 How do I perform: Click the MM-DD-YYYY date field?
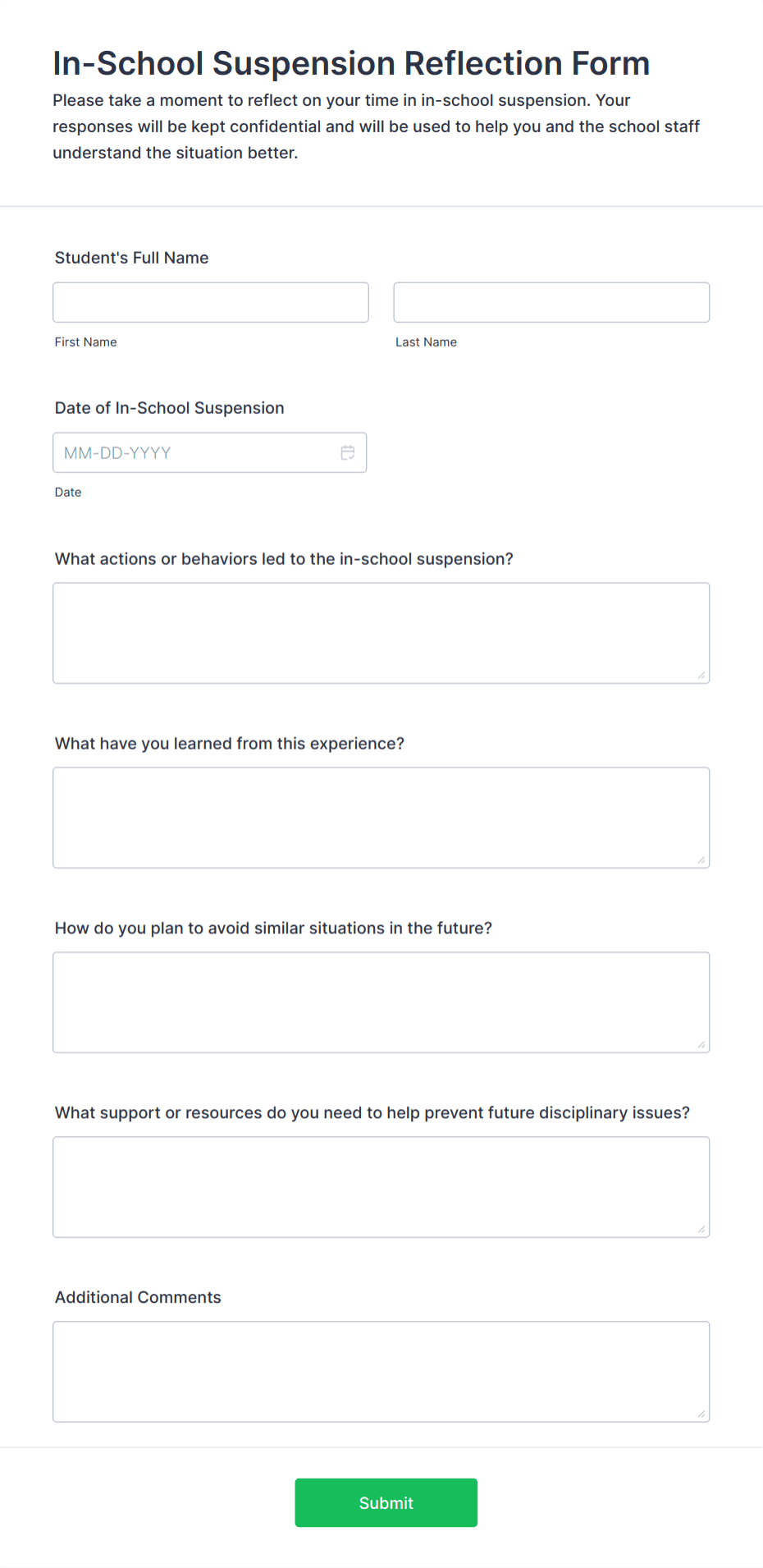(x=197, y=452)
